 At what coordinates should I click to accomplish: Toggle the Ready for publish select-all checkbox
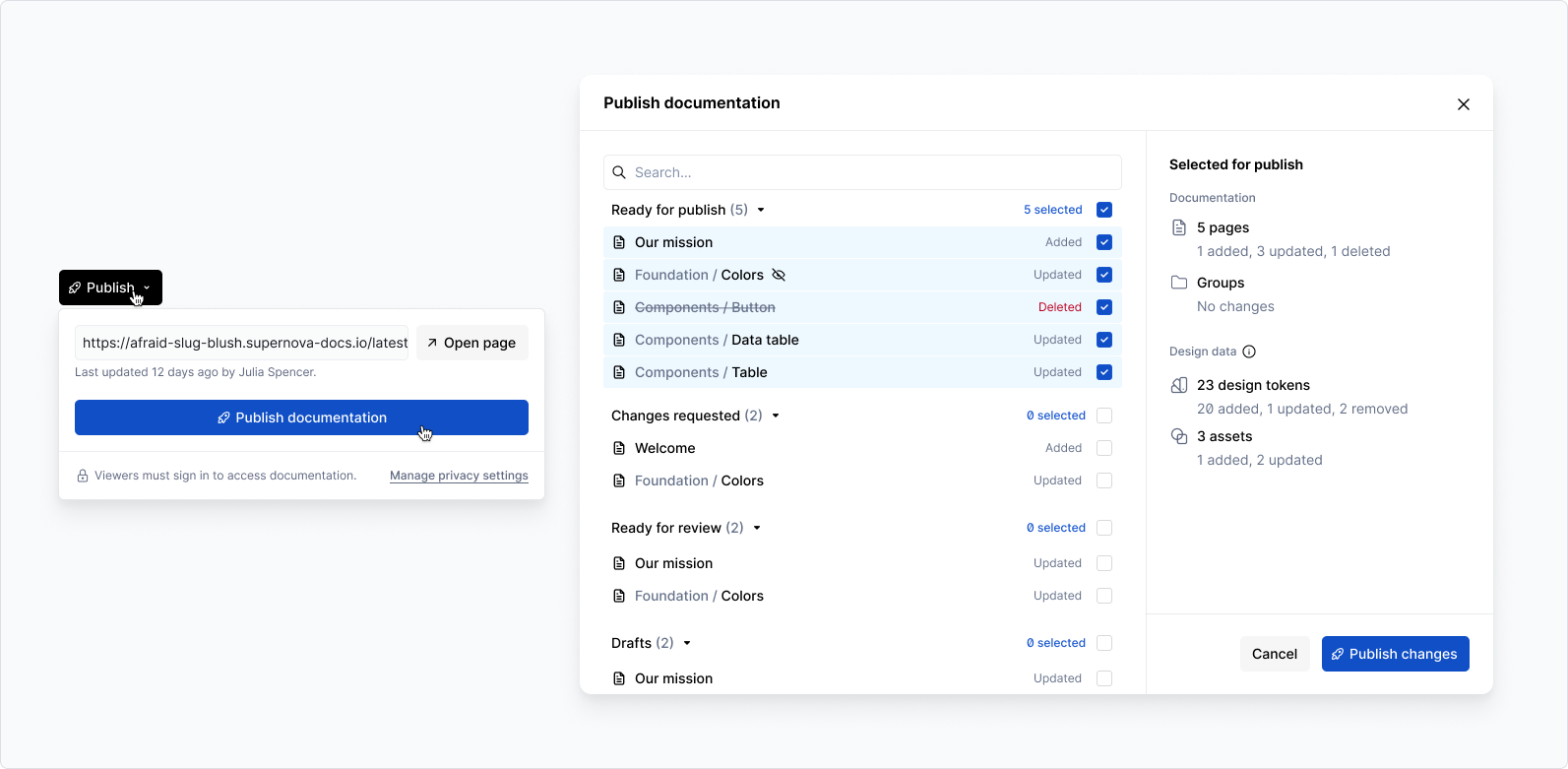coord(1104,210)
